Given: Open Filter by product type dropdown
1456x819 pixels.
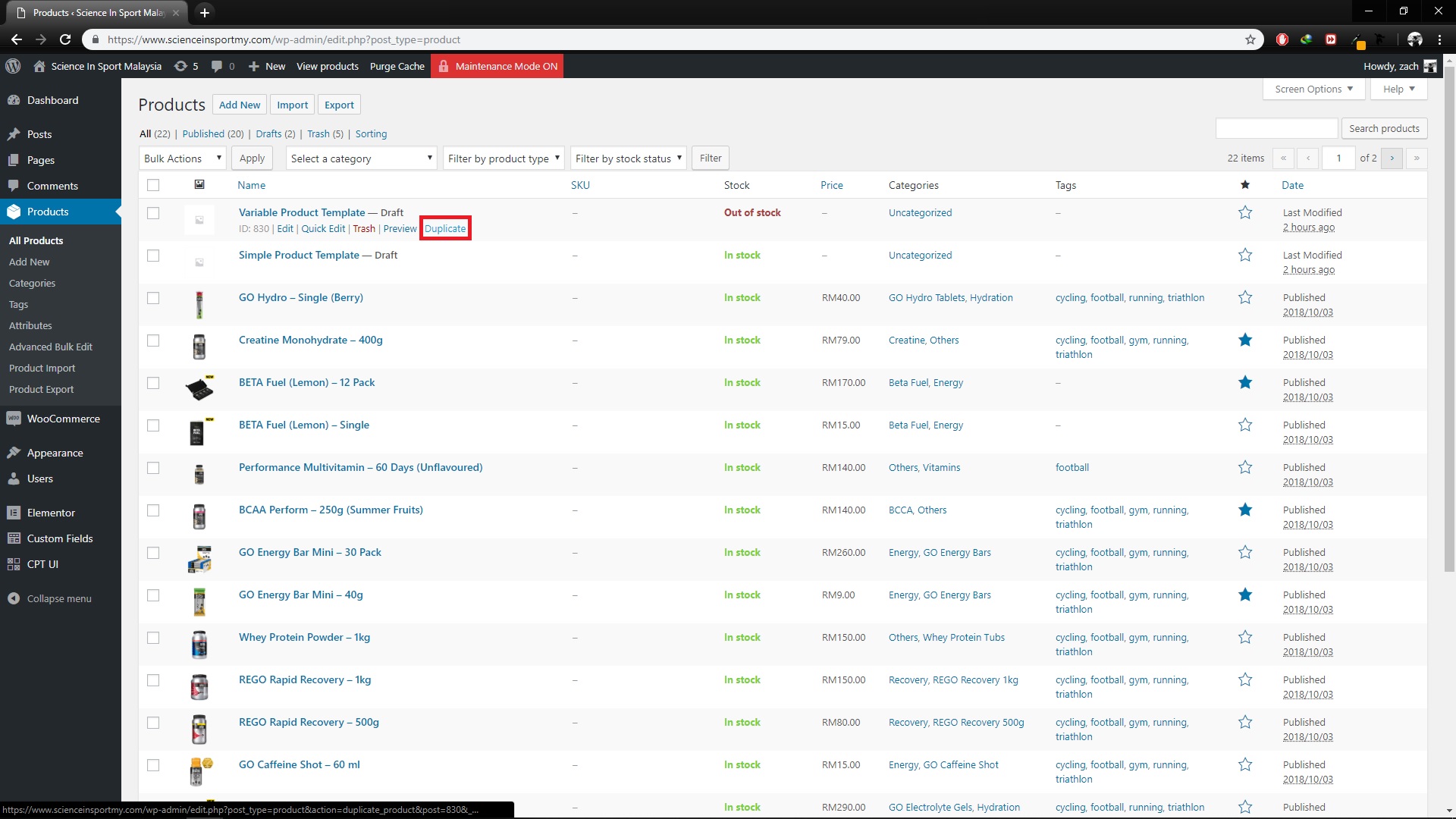Looking at the screenshot, I should [x=504, y=158].
